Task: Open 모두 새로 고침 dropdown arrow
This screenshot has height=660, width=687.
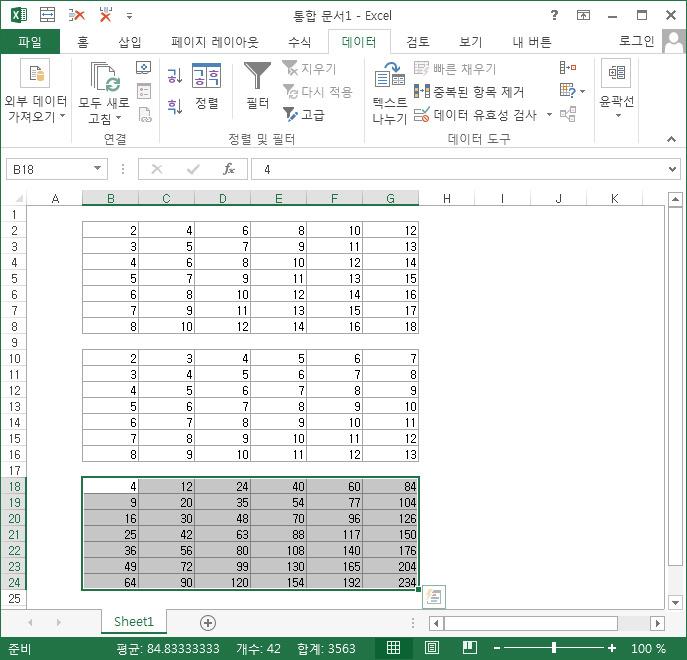Action: click(118, 118)
